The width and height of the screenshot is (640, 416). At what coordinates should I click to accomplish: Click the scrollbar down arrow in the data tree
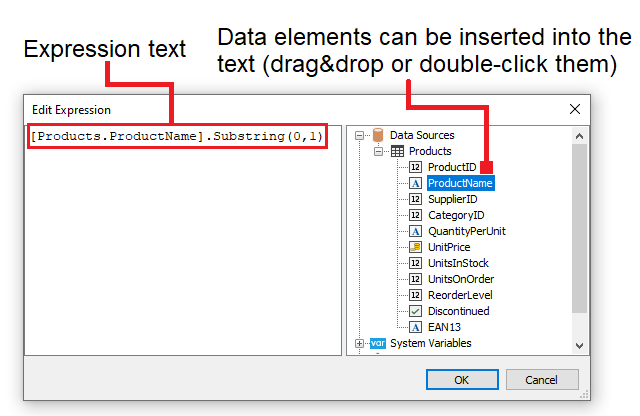coord(579,345)
